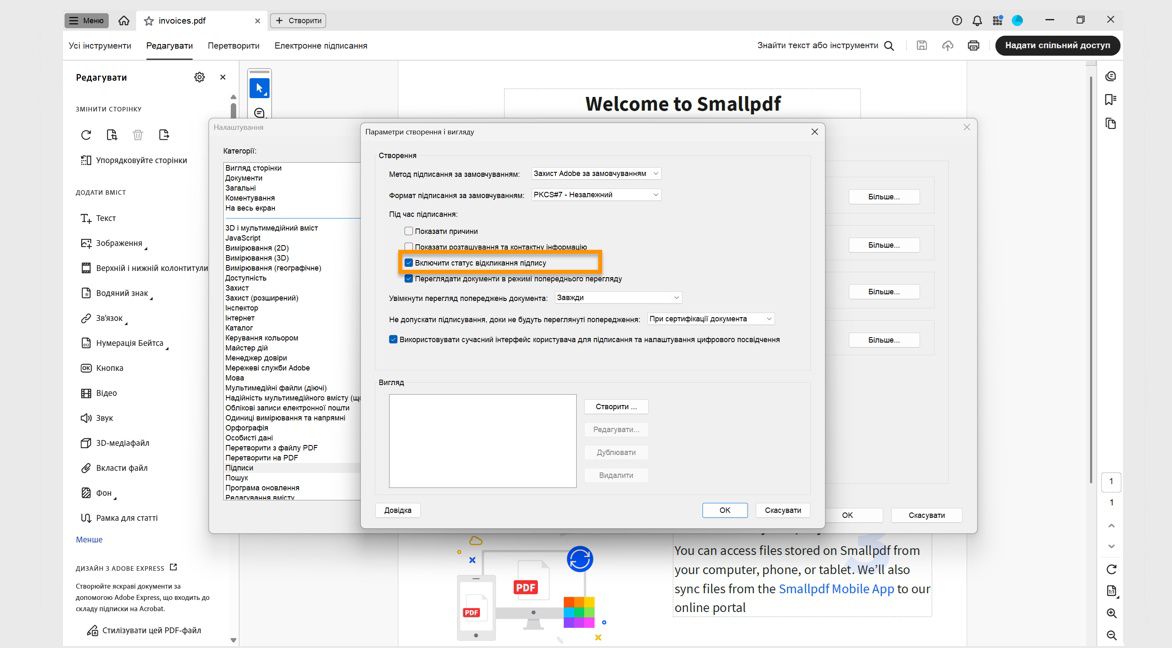Click Стилізувати цей PDF-файл
The height and width of the screenshot is (648, 1172).
(144, 630)
